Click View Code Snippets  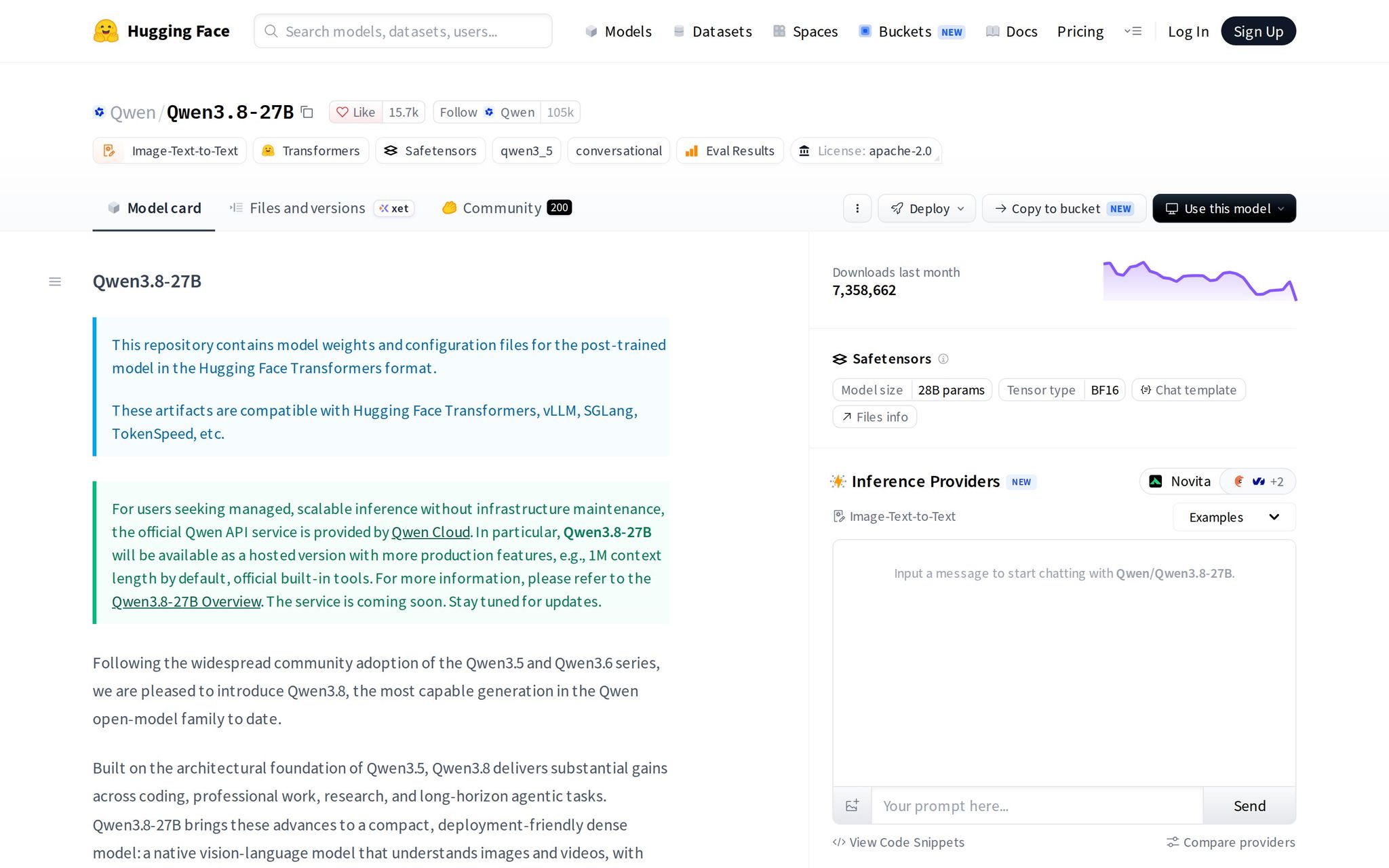pos(899,842)
